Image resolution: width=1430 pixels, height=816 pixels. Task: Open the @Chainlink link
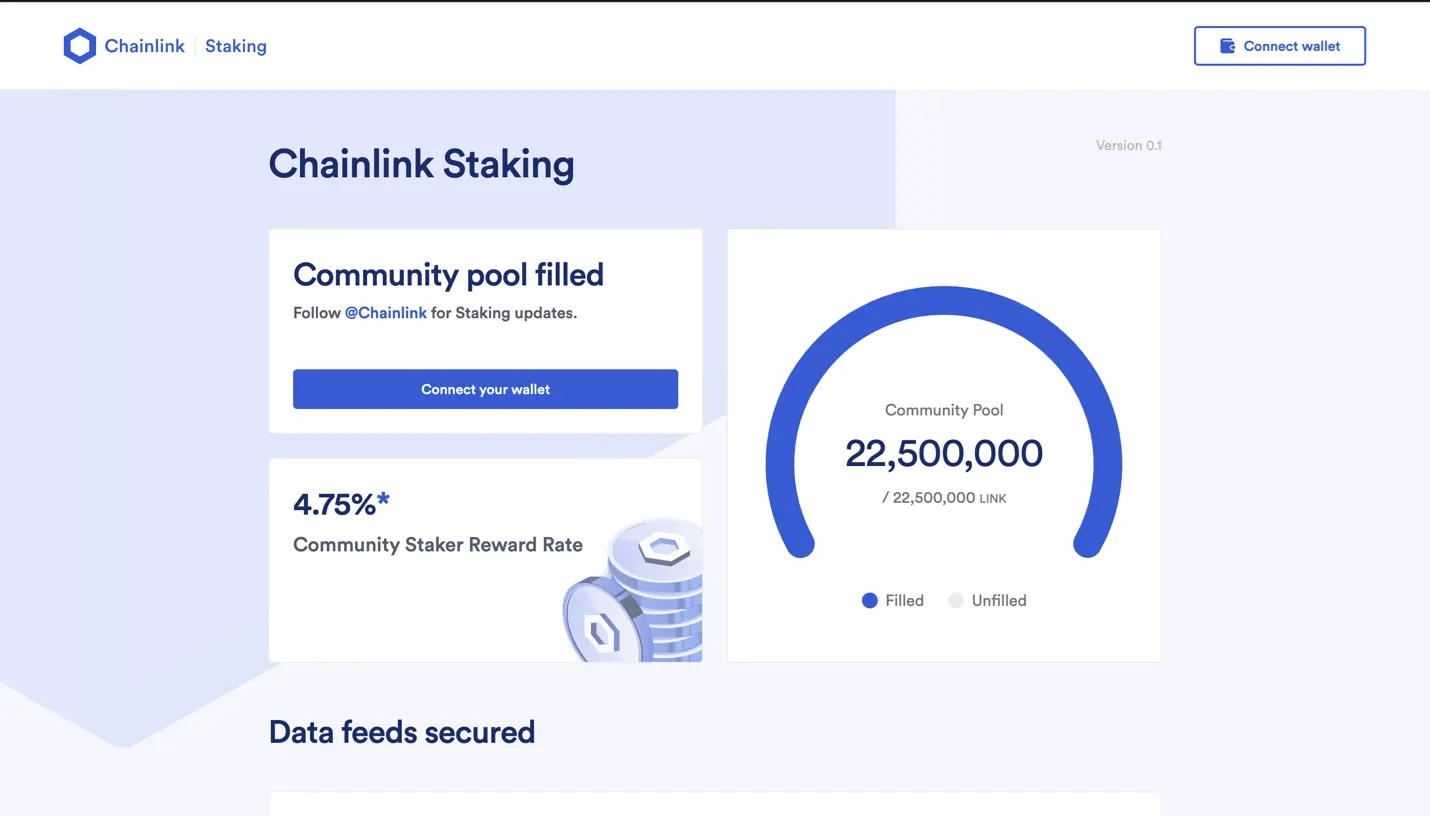point(386,313)
